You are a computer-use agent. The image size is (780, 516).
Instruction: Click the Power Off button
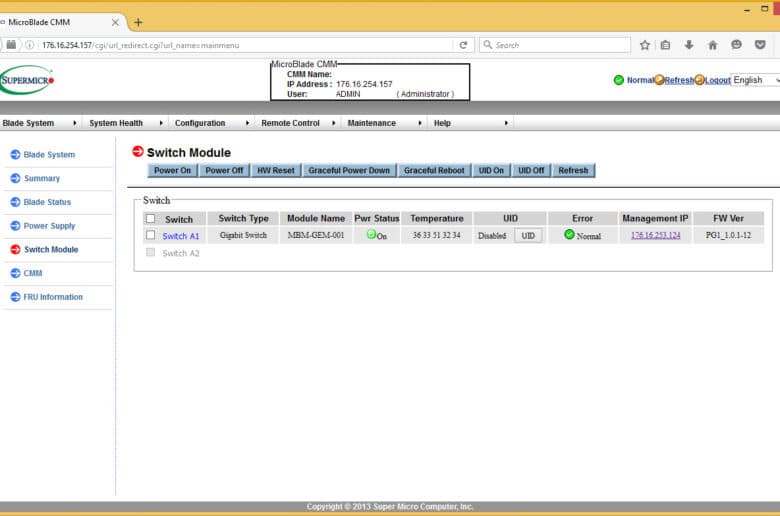[224, 170]
